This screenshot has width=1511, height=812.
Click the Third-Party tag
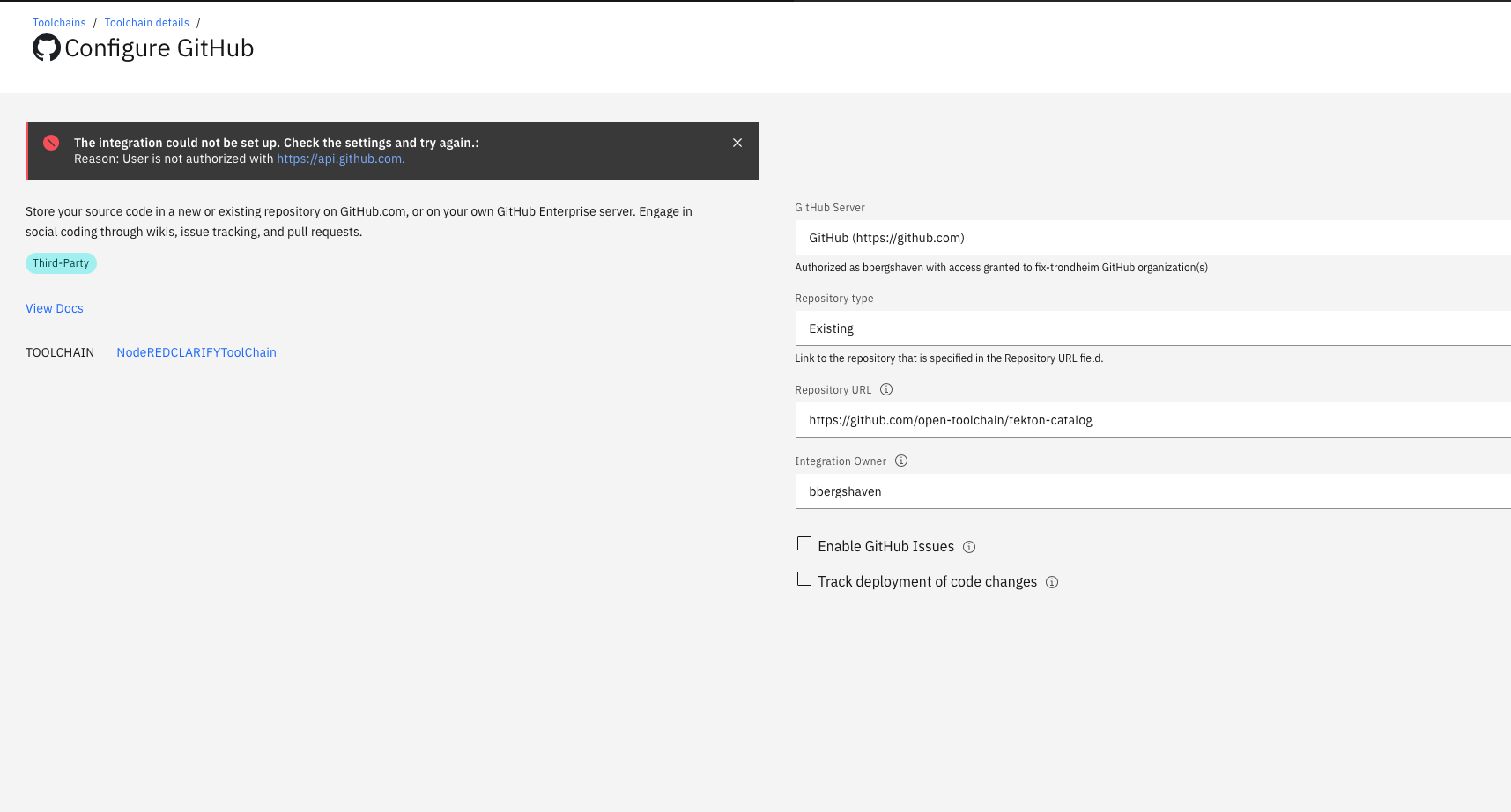61,263
